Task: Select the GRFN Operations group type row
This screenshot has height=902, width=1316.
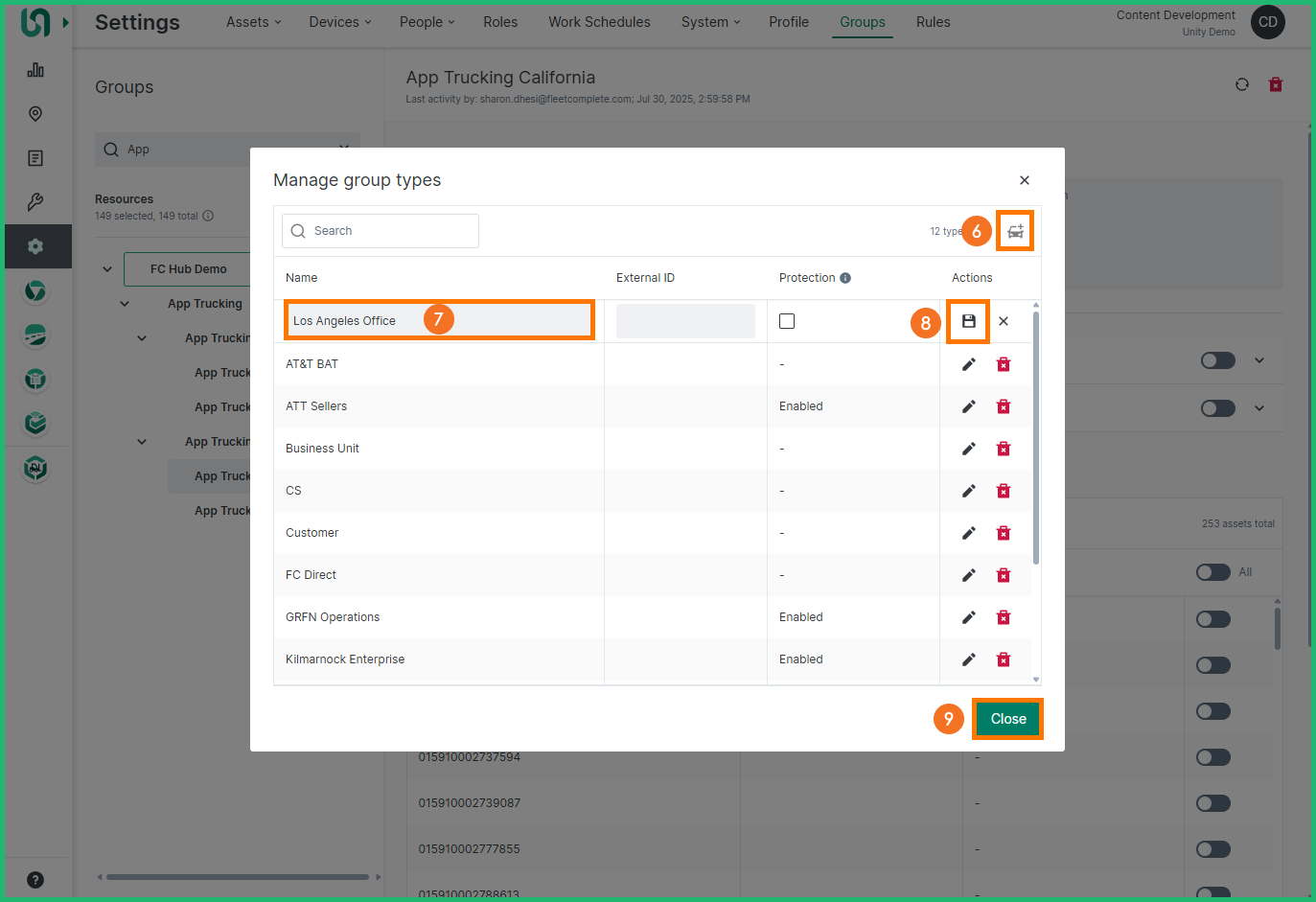Action: click(333, 617)
